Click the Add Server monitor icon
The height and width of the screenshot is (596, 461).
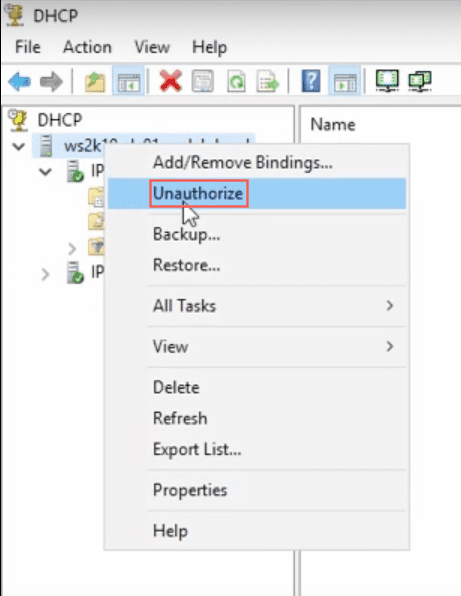387,81
